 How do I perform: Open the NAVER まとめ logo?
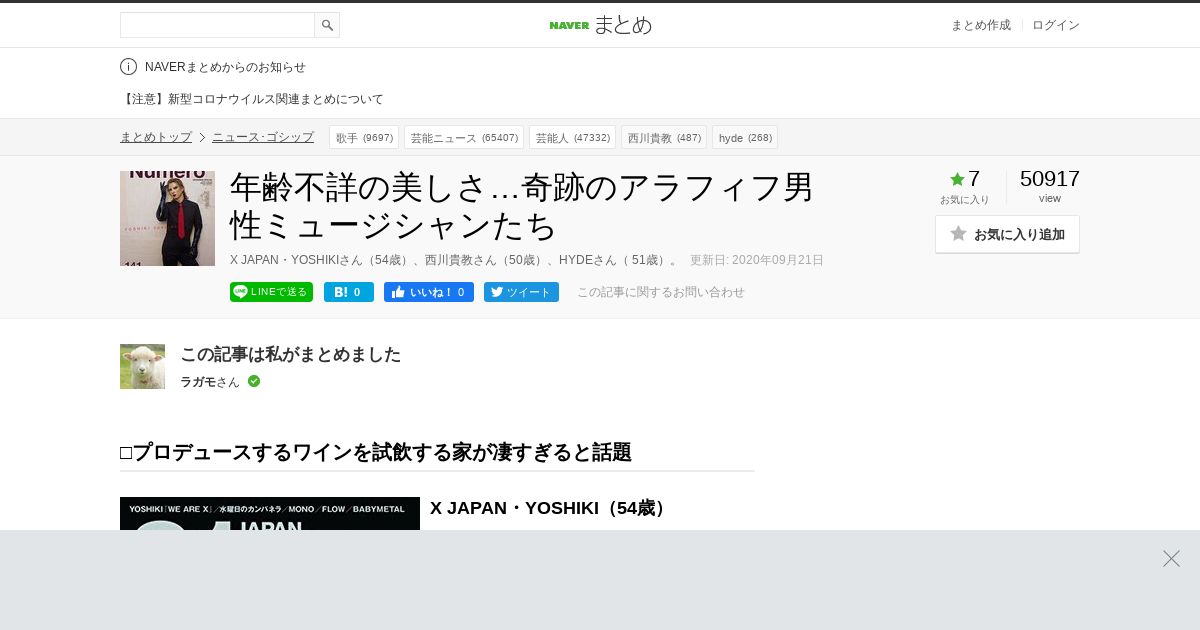click(600, 25)
